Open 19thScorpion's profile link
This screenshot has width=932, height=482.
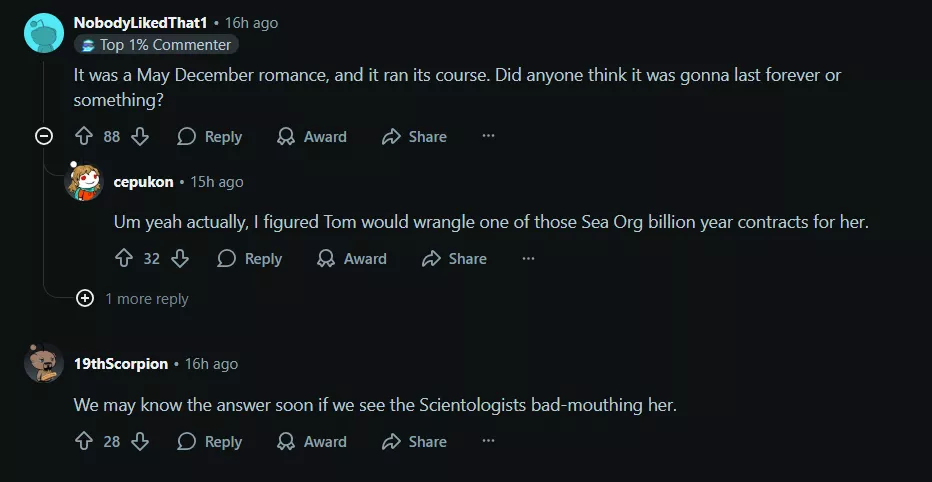click(x=121, y=364)
